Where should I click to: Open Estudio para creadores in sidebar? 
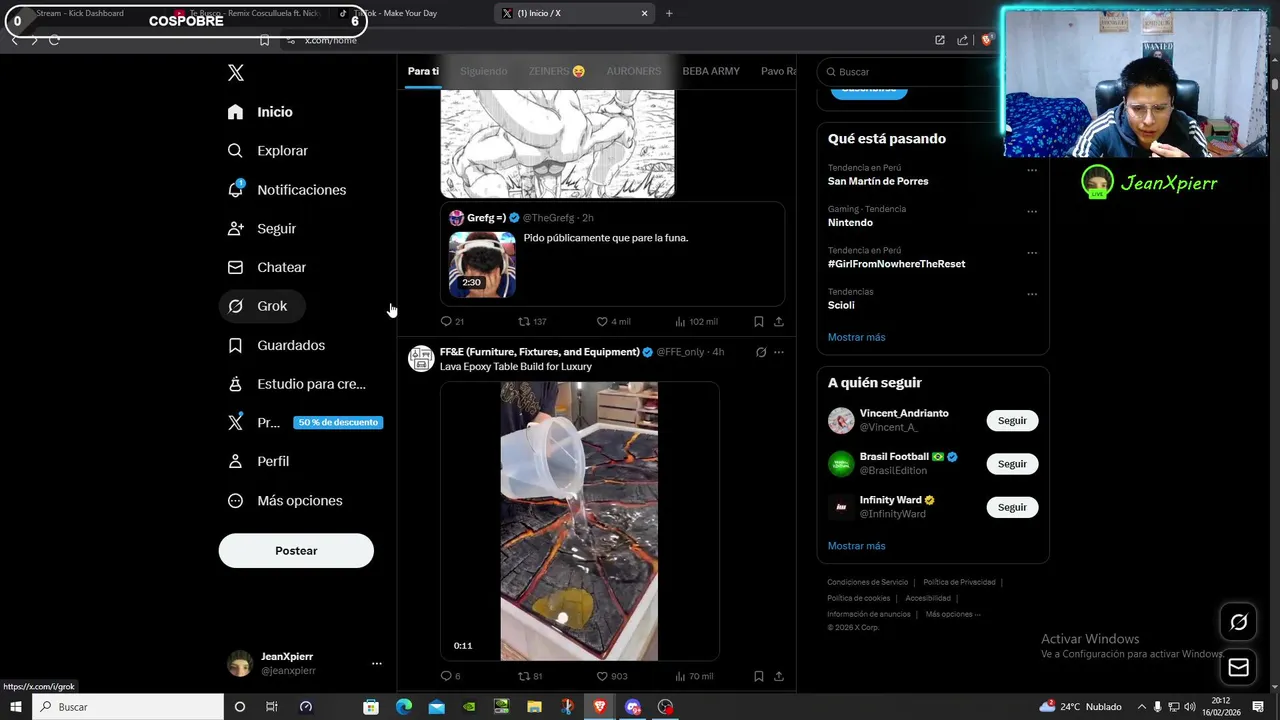click(297, 384)
